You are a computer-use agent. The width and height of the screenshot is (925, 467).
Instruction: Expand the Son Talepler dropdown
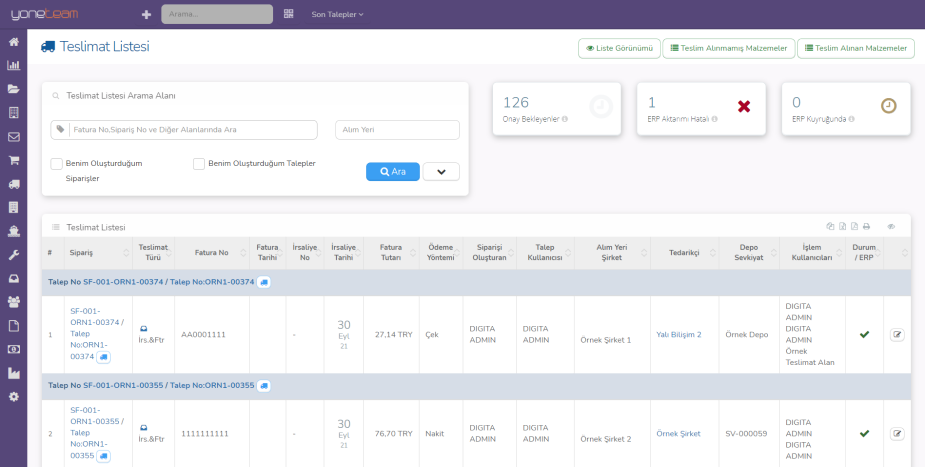coord(337,15)
